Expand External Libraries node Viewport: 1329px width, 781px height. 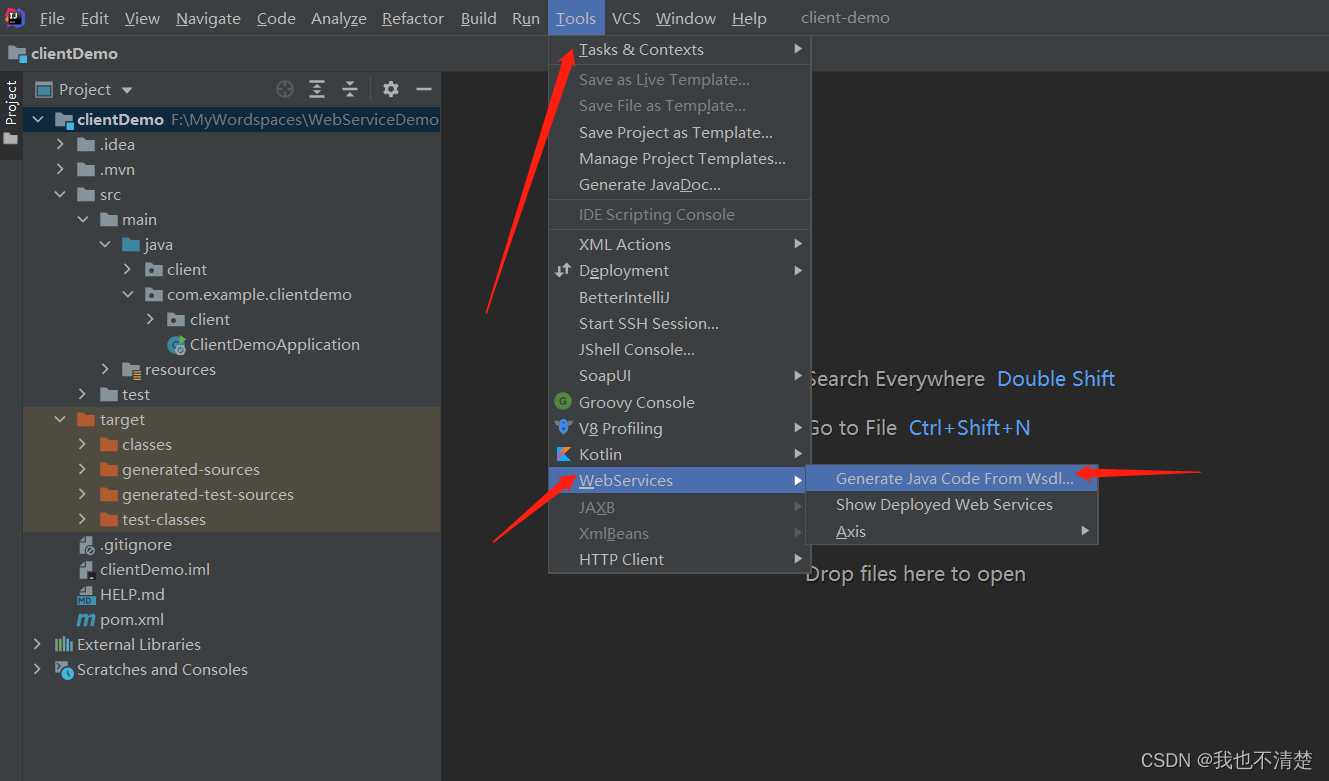pyautogui.click(x=39, y=644)
